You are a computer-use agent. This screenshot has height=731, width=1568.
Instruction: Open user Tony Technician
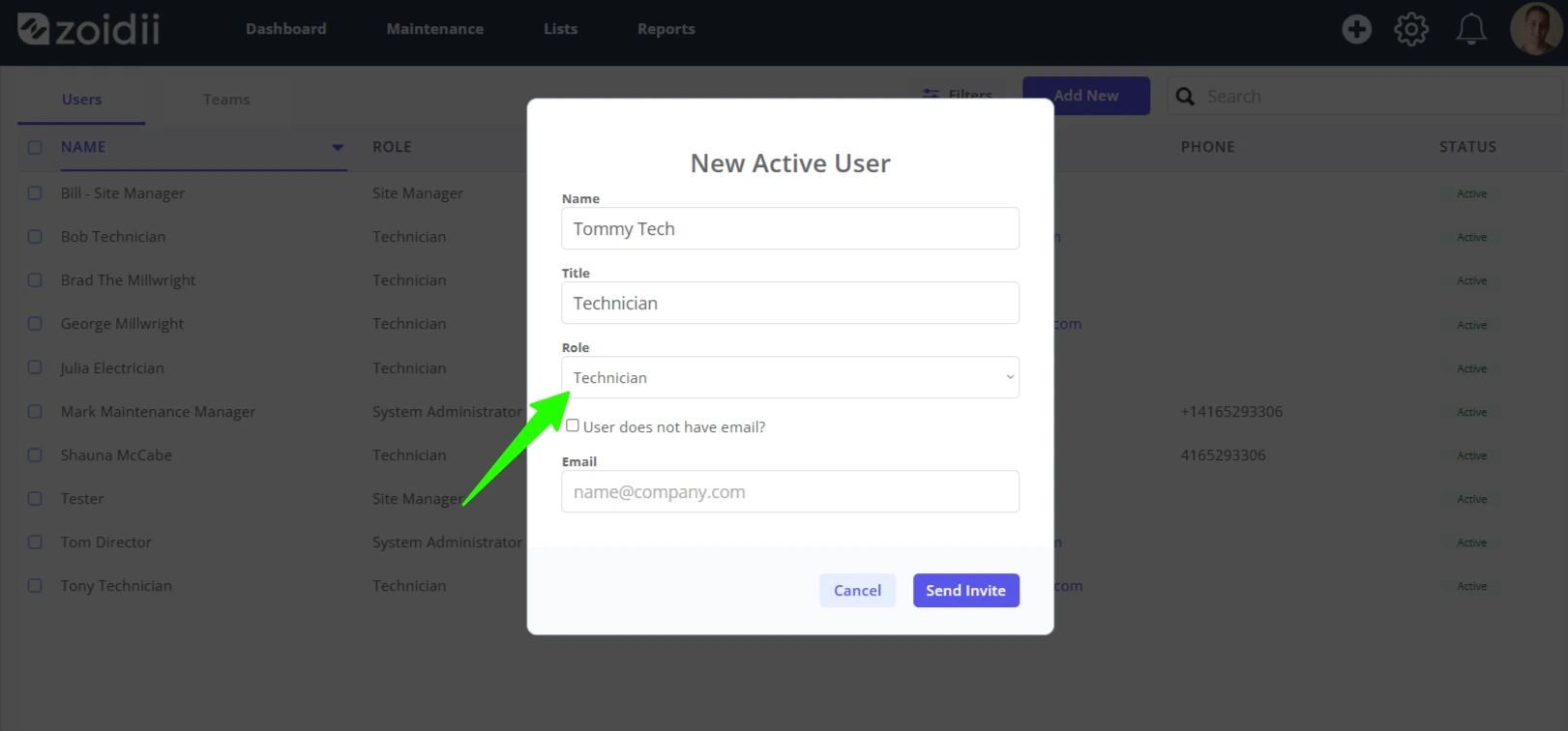pos(116,586)
